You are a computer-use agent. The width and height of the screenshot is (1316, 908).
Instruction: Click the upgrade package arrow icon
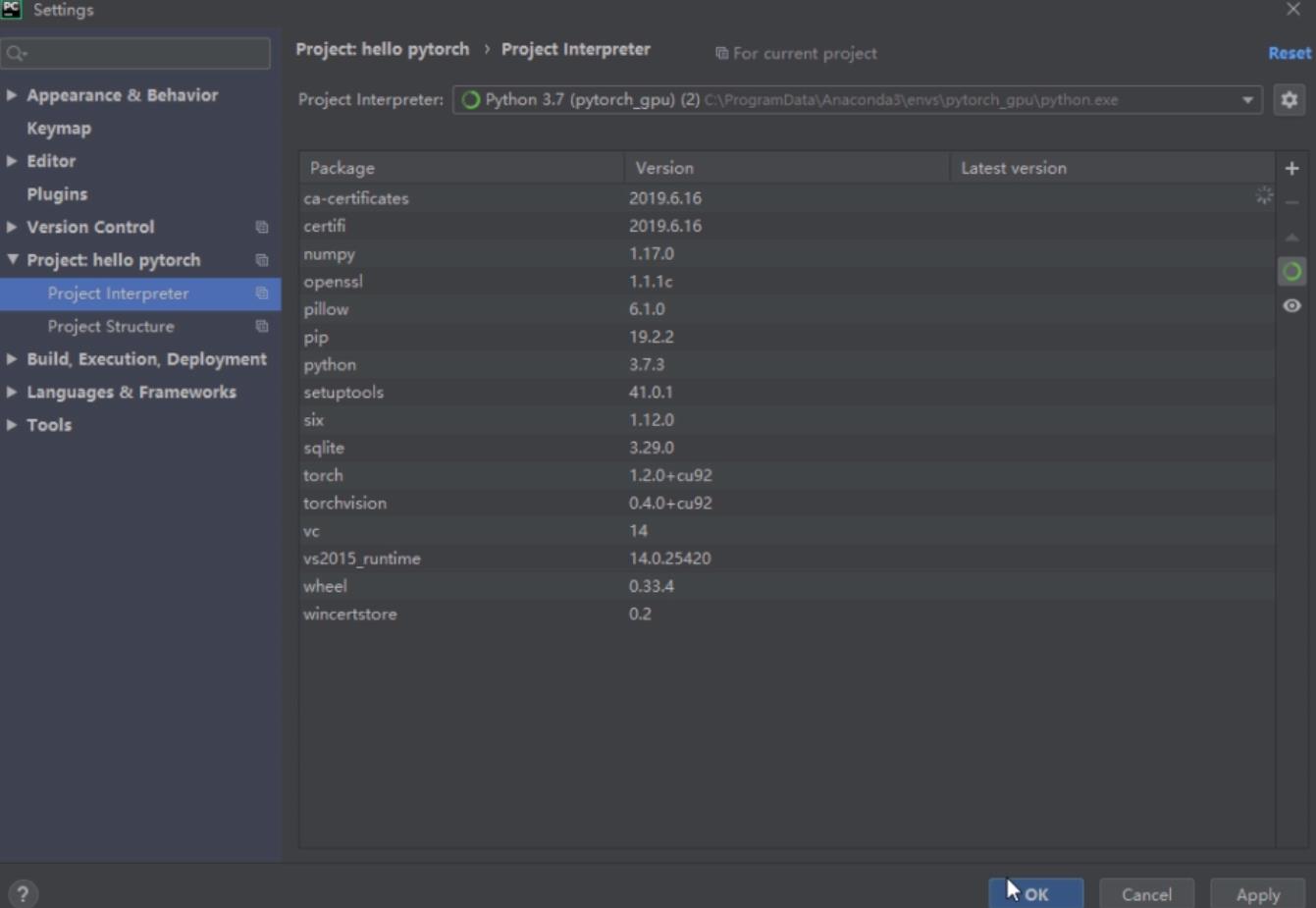pyautogui.click(x=1292, y=238)
